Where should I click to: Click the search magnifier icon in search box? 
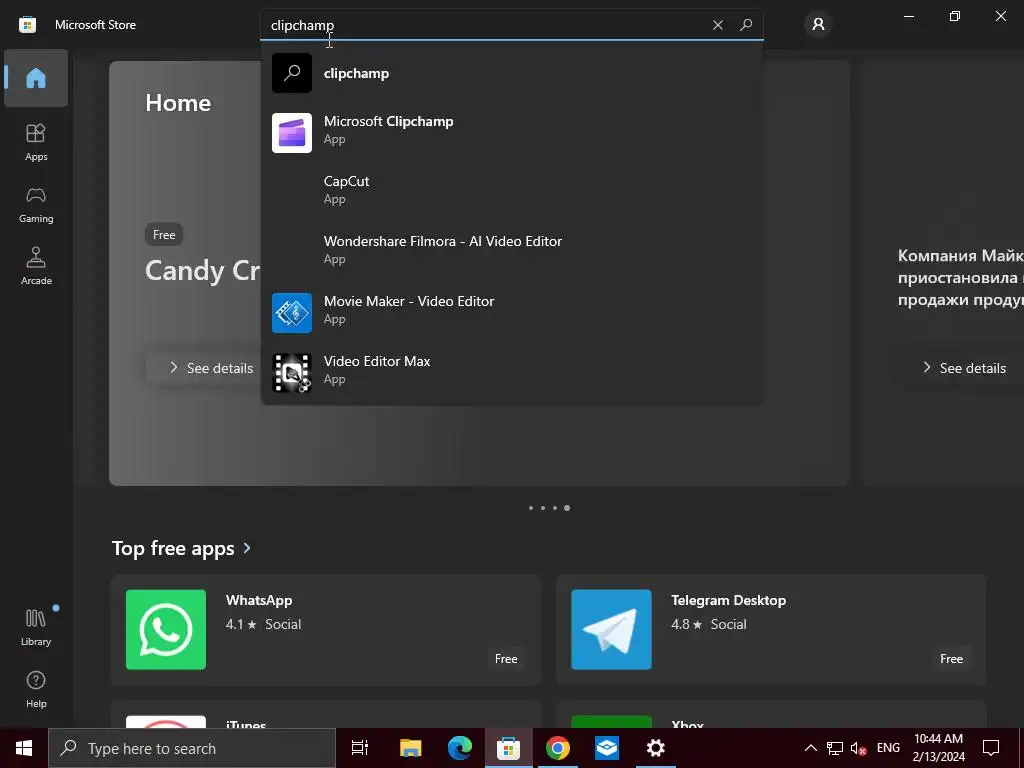tap(746, 25)
